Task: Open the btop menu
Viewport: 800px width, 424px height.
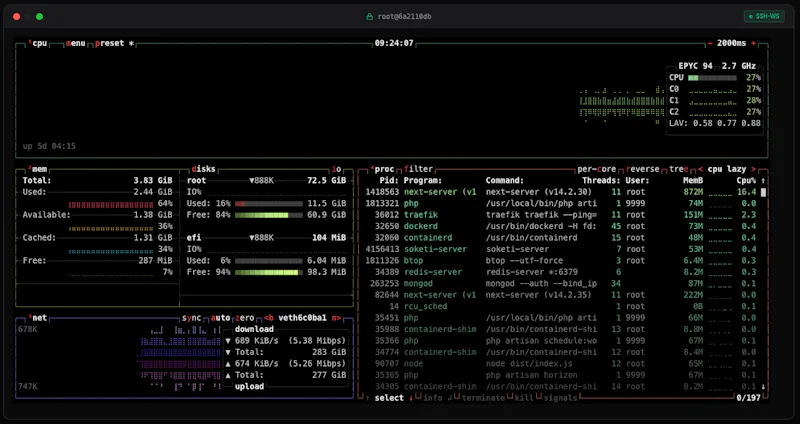Action: coord(75,43)
